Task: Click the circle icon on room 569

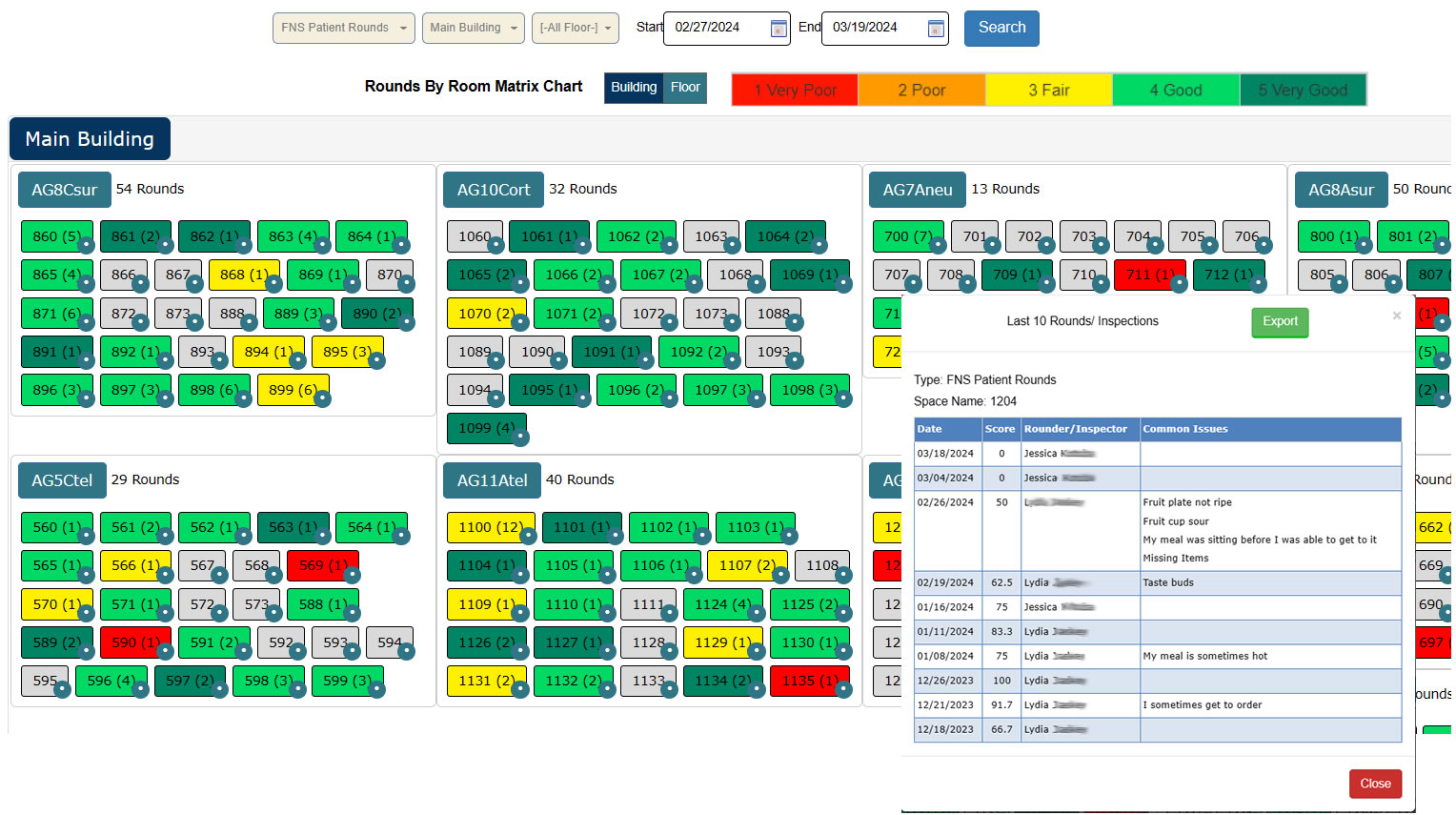Action: tap(352, 574)
